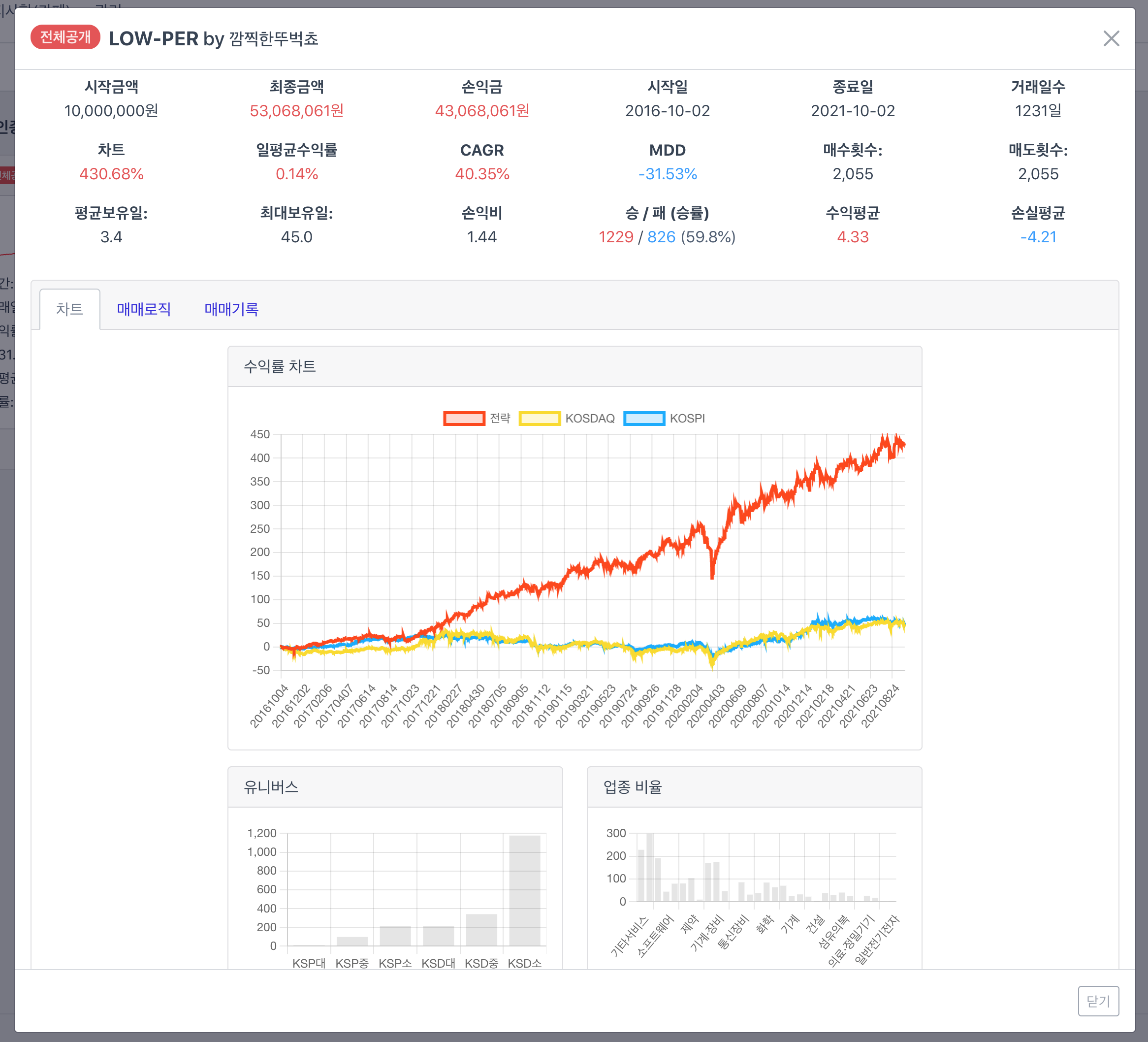Click the KSP소 bar in universe chart
This screenshot has width=1148, height=1042.
(x=395, y=936)
